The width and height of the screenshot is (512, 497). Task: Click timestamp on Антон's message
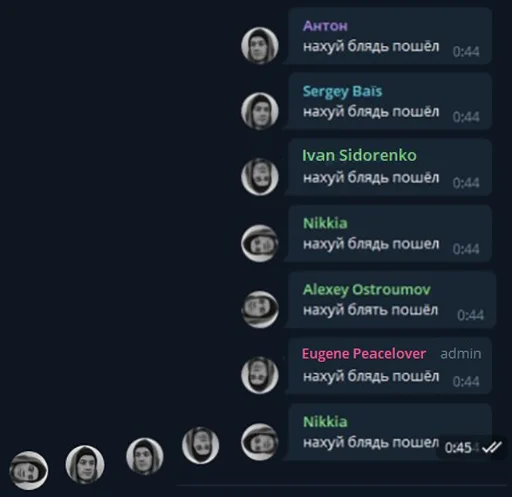466,51
